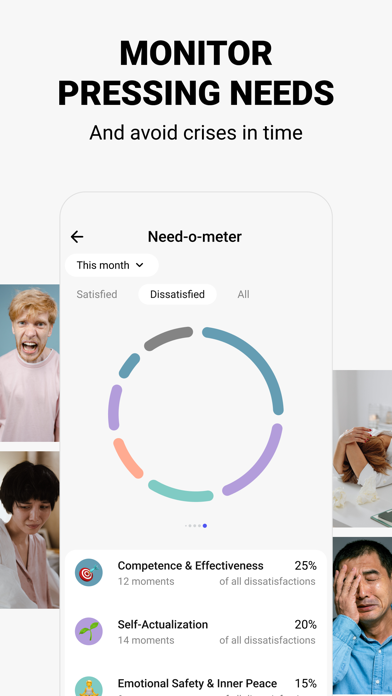The image size is (392, 696).
Task: Tap the '12 moments' label
Action: pos(146,581)
